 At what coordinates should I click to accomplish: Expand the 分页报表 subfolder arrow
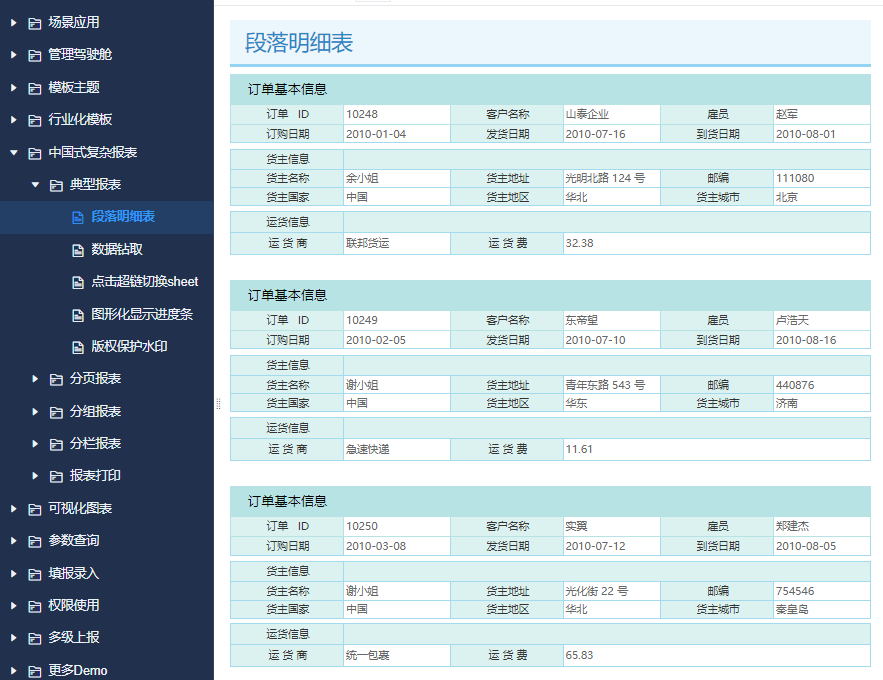click(x=35, y=379)
